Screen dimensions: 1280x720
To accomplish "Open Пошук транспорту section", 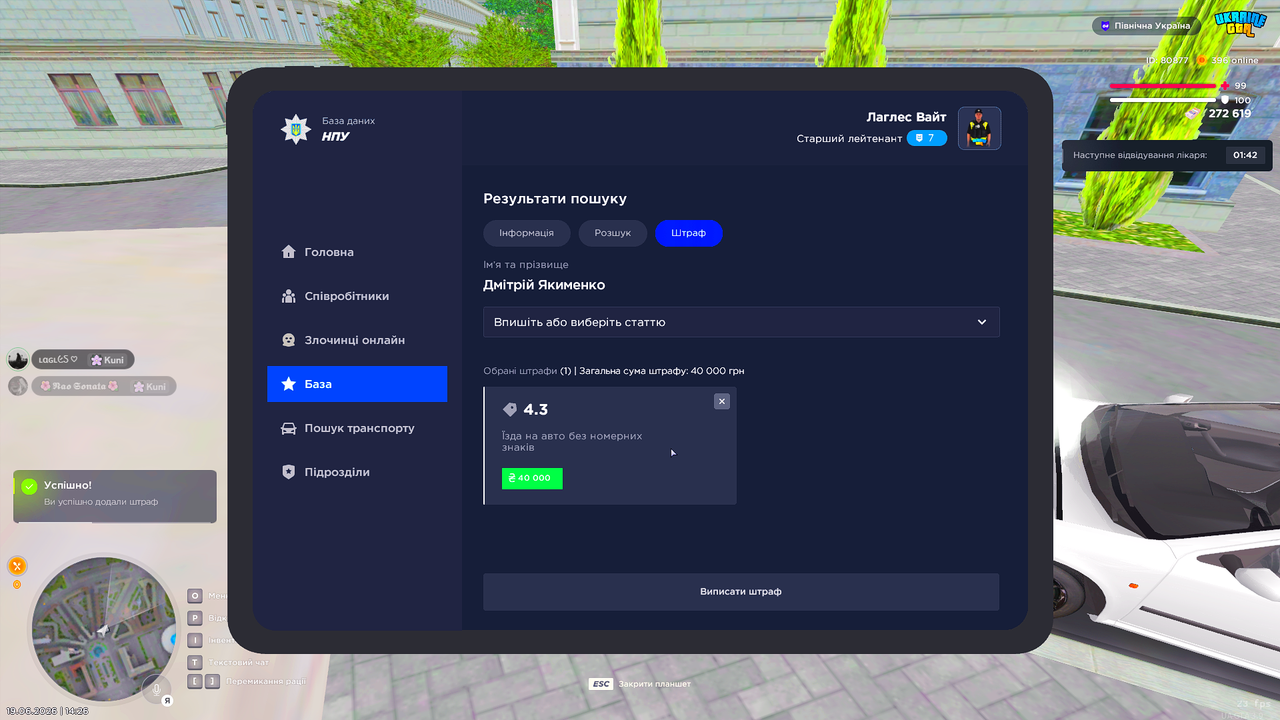I will click(x=357, y=428).
